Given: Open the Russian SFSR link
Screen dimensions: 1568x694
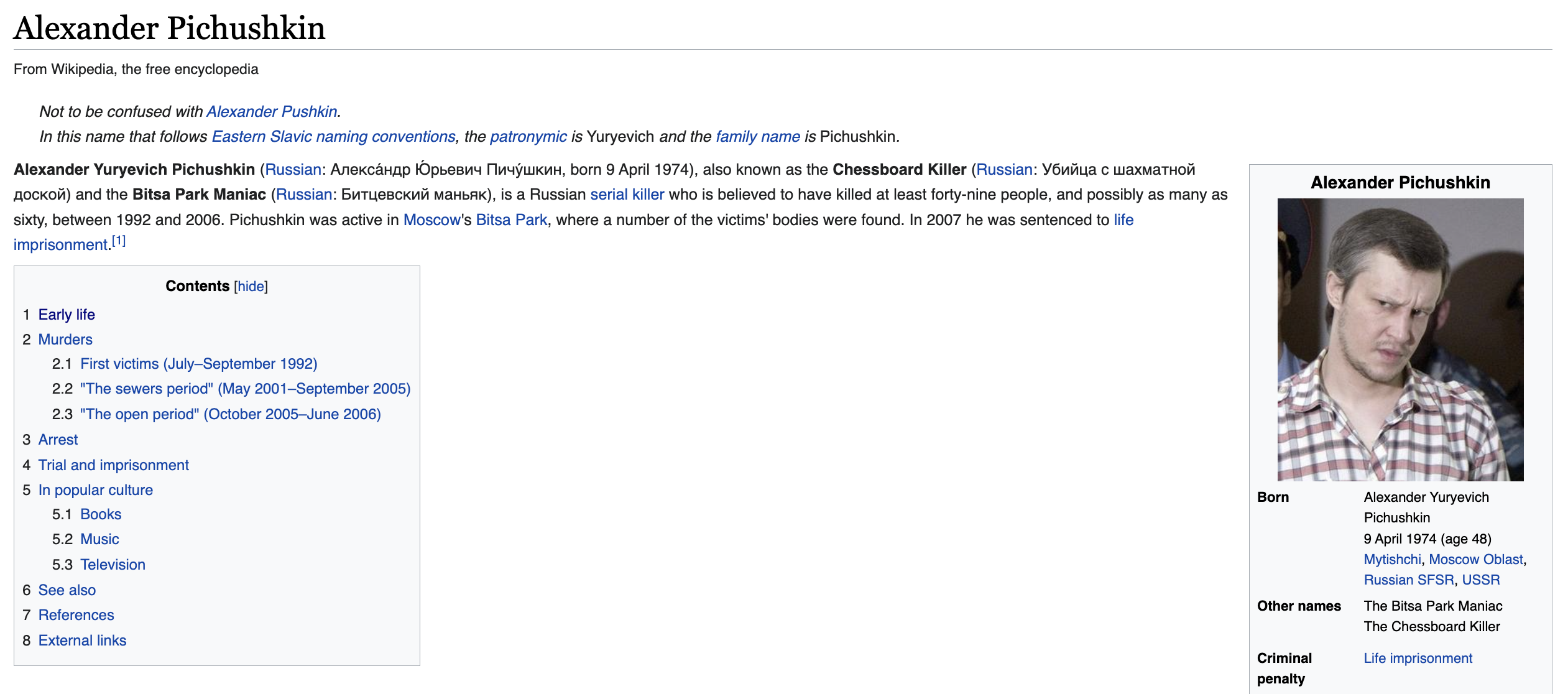Looking at the screenshot, I should [1408, 580].
